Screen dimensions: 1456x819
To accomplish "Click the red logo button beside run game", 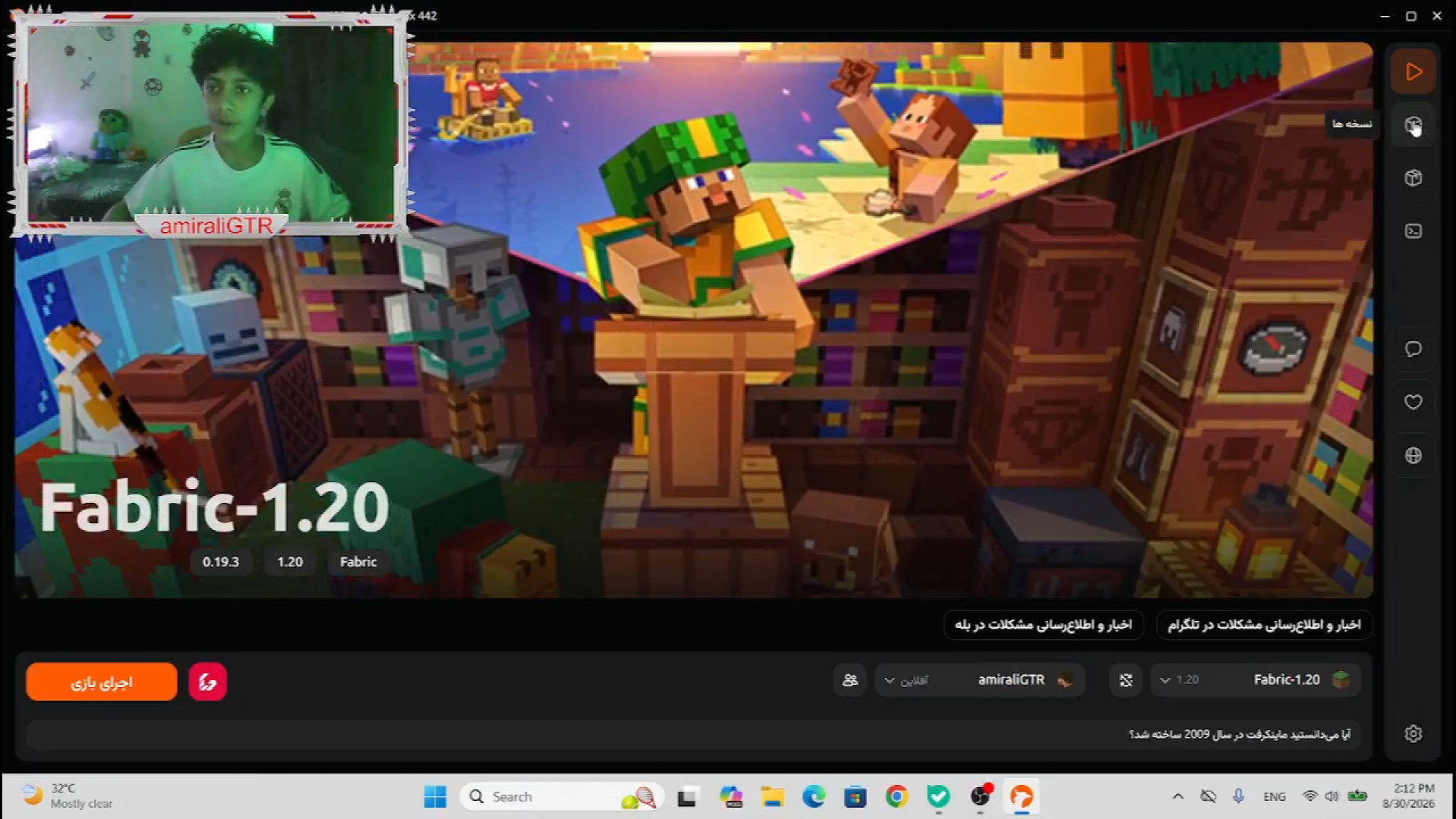I will pyautogui.click(x=207, y=682).
